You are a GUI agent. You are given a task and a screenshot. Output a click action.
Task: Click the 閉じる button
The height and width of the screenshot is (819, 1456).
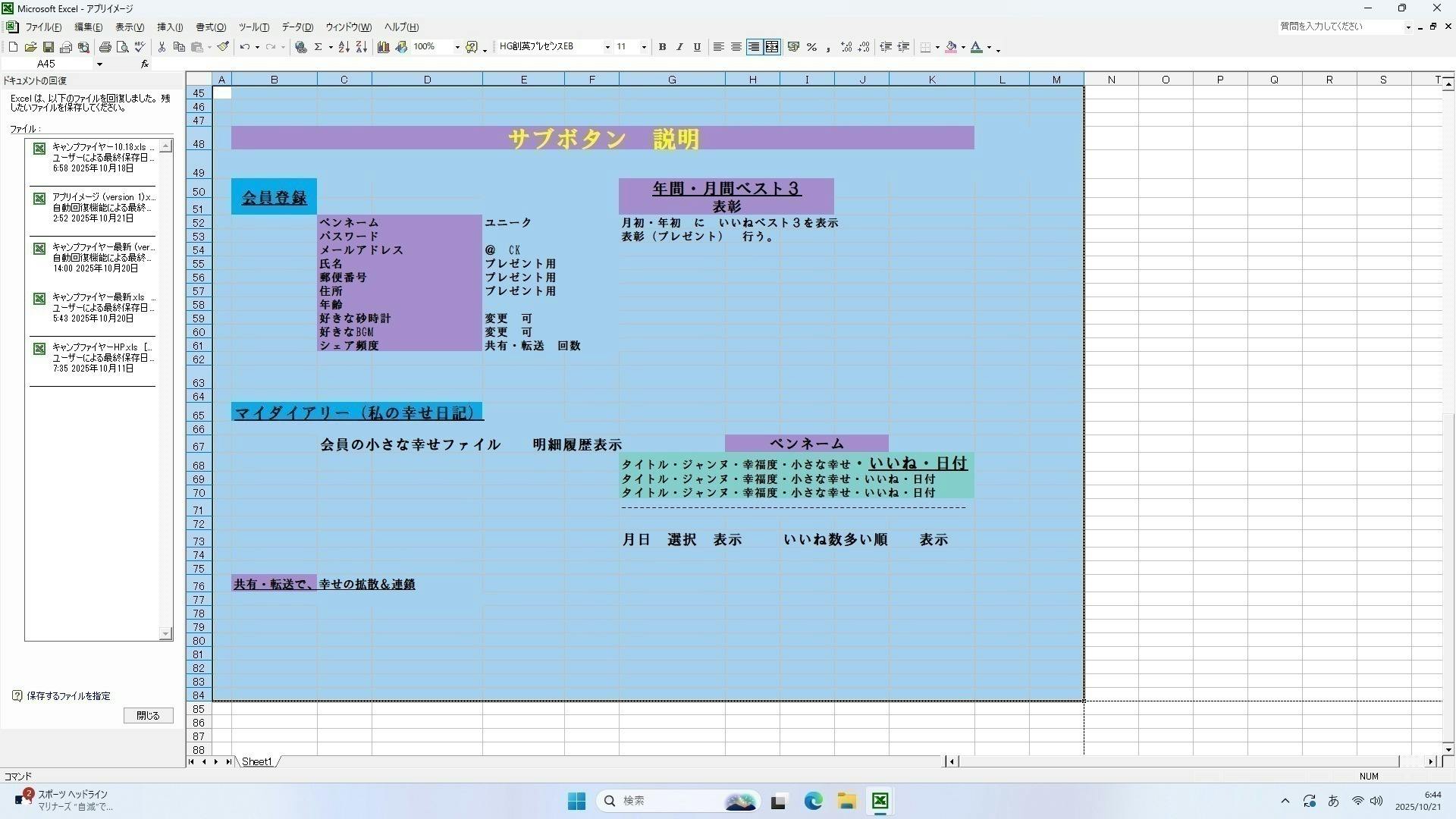148,715
